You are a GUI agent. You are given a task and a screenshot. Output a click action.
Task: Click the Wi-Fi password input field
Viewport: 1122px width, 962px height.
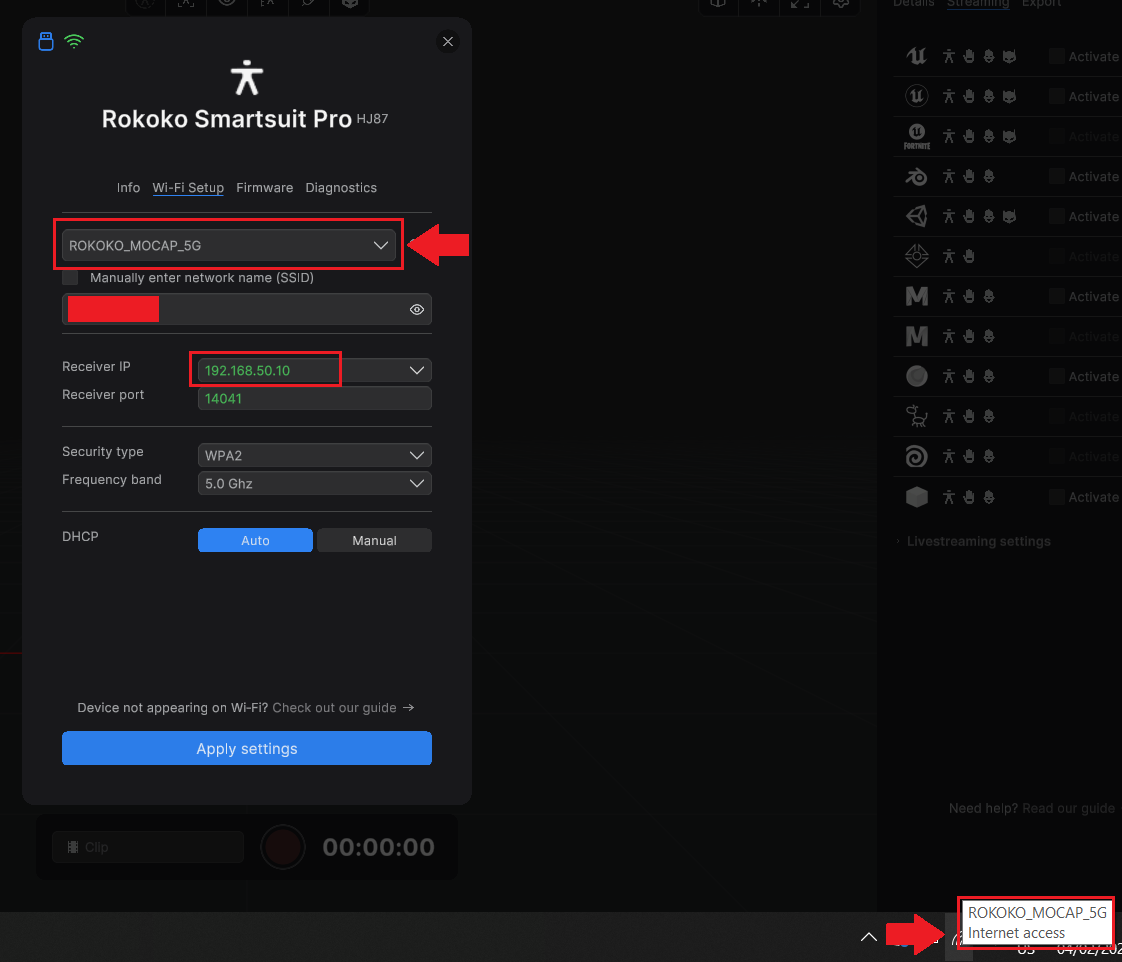coord(247,309)
